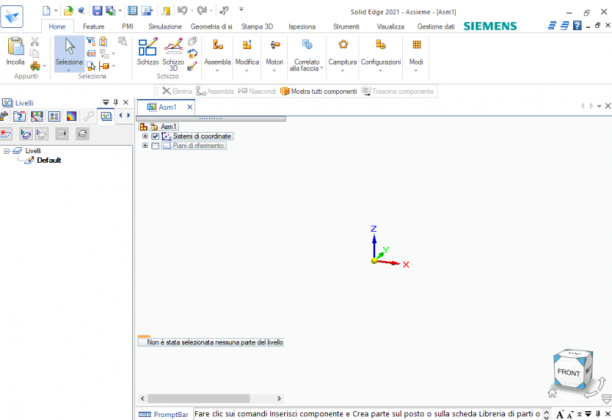
Task: Click the question mark panel icon in Livelli
Action: (x=19, y=116)
